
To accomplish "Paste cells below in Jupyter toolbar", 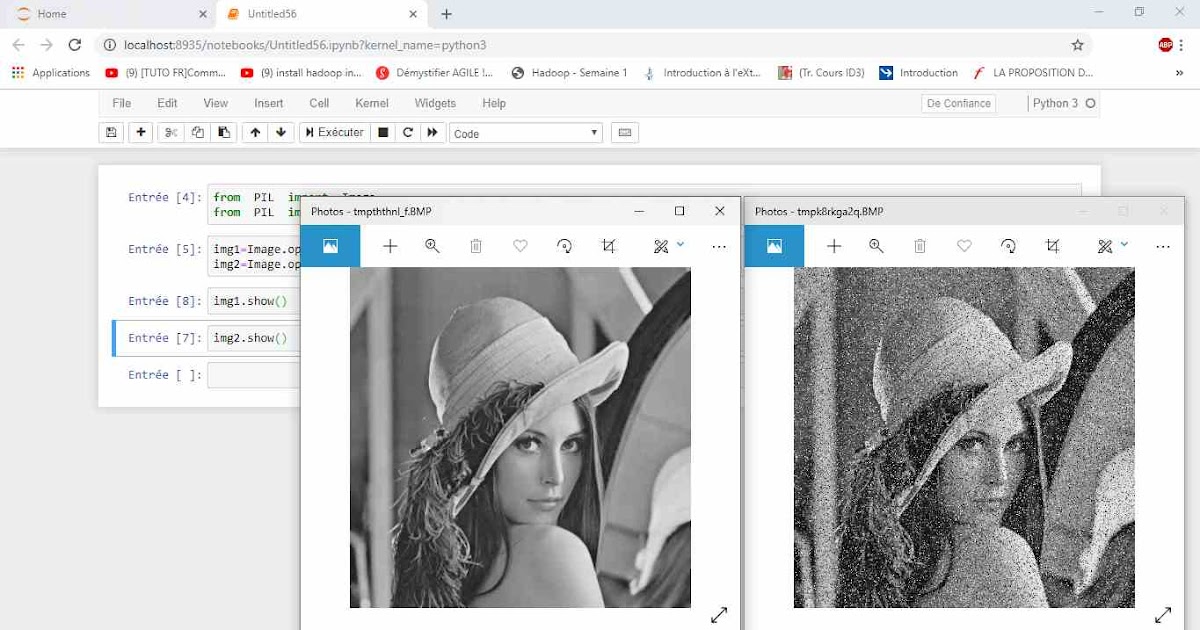I will (x=224, y=133).
